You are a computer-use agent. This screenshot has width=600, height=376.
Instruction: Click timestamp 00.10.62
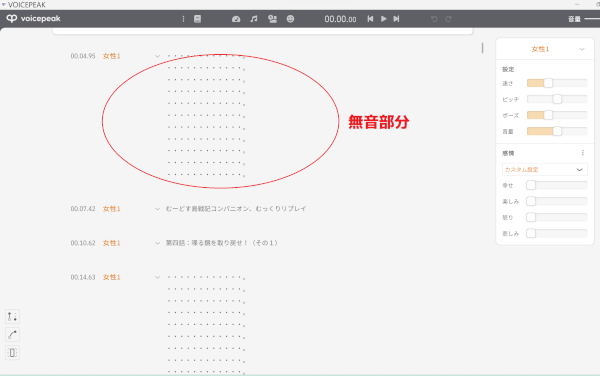tap(83, 243)
